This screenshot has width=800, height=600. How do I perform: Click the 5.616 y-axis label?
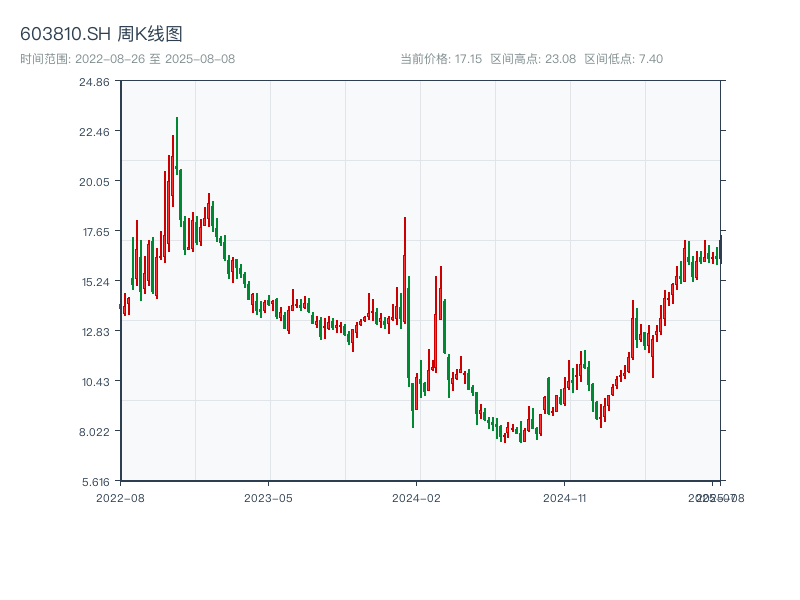pos(96,482)
